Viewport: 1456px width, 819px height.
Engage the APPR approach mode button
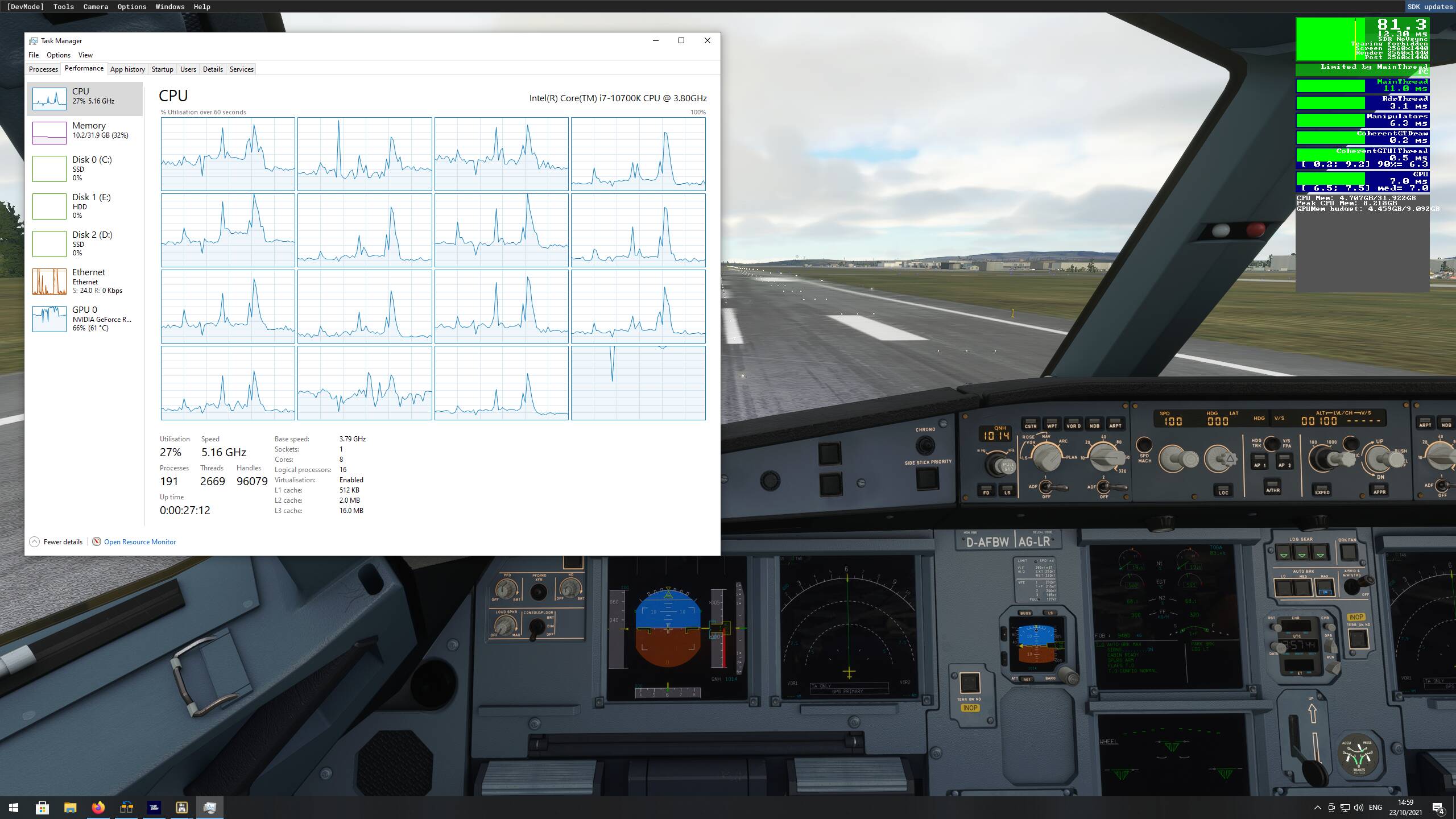pyautogui.click(x=1380, y=489)
